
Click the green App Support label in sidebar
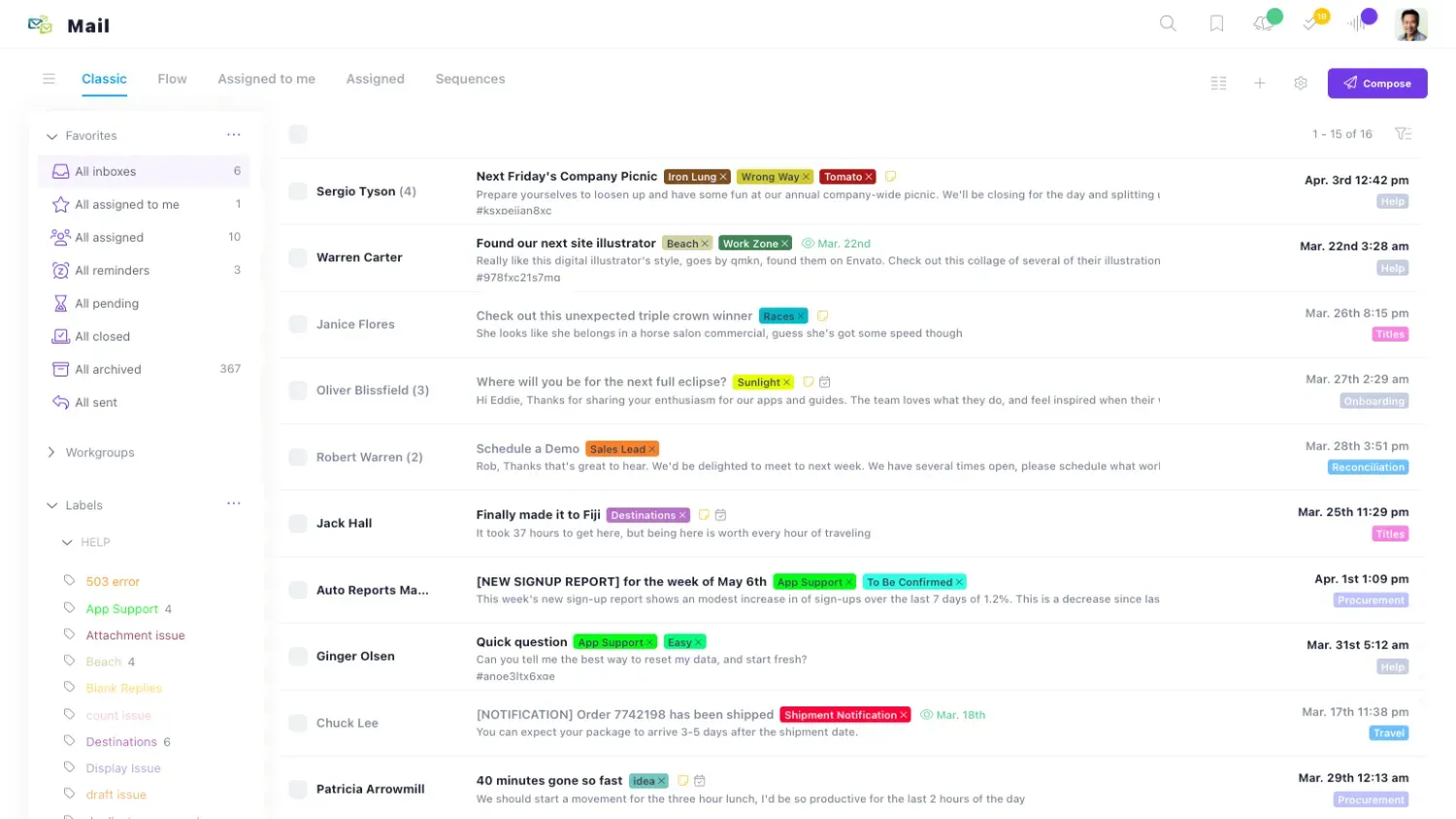(122, 608)
